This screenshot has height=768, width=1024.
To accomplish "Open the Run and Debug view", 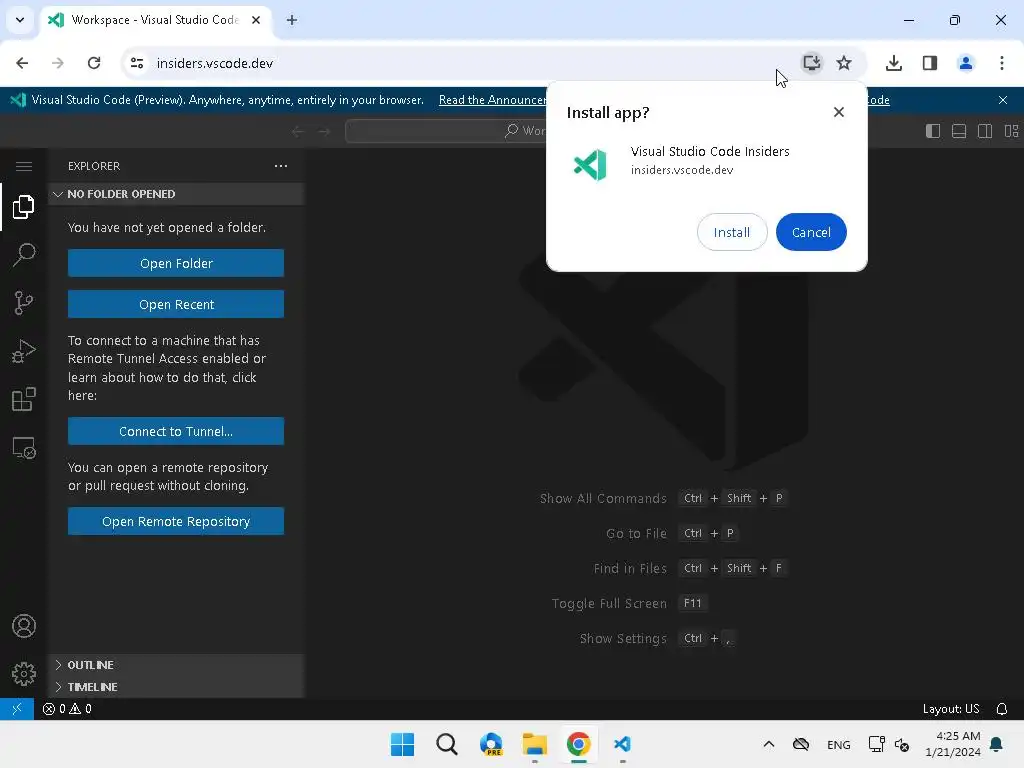I will point(24,351).
